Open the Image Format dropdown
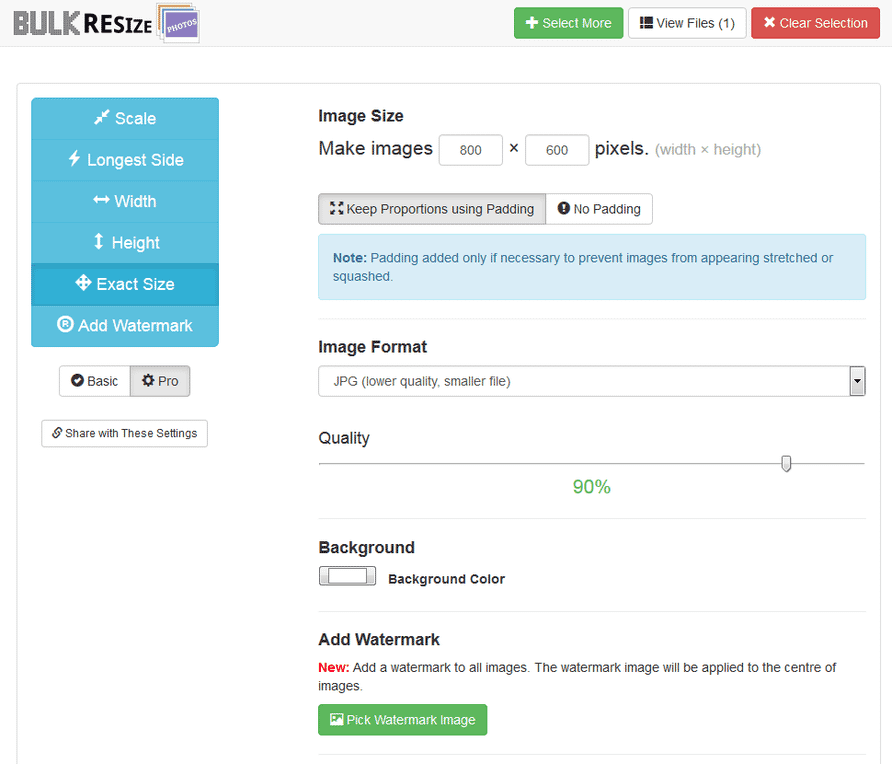This screenshot has height=764, width=892. [583, 381]
